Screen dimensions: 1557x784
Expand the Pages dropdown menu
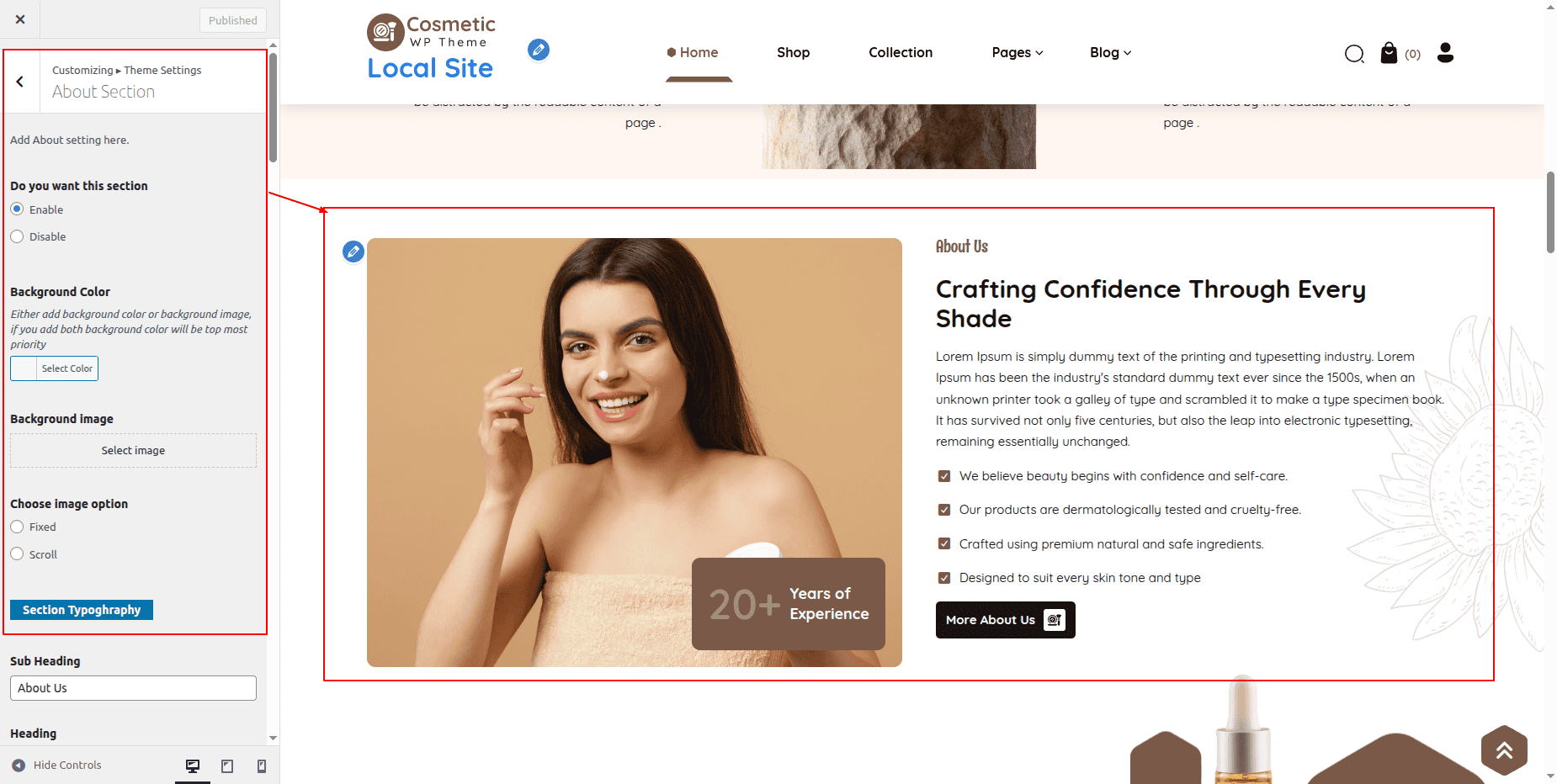[1018, 52]
